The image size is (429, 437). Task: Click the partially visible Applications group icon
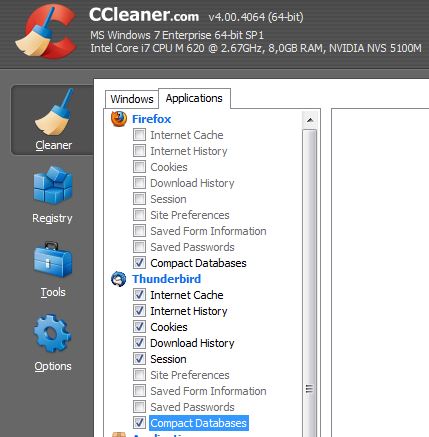coord(119,434)
